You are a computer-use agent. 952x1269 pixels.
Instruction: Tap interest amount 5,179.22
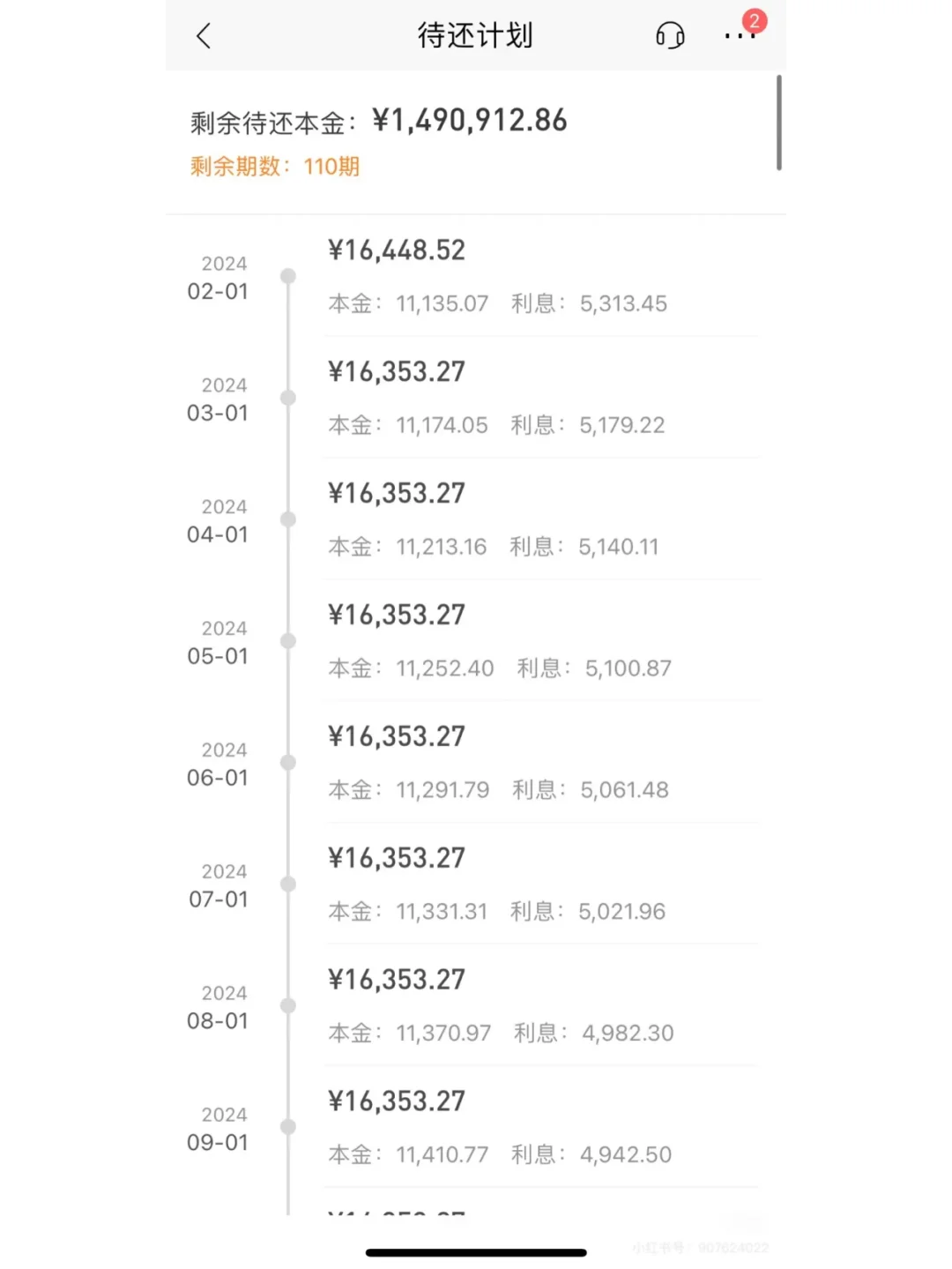621,426
